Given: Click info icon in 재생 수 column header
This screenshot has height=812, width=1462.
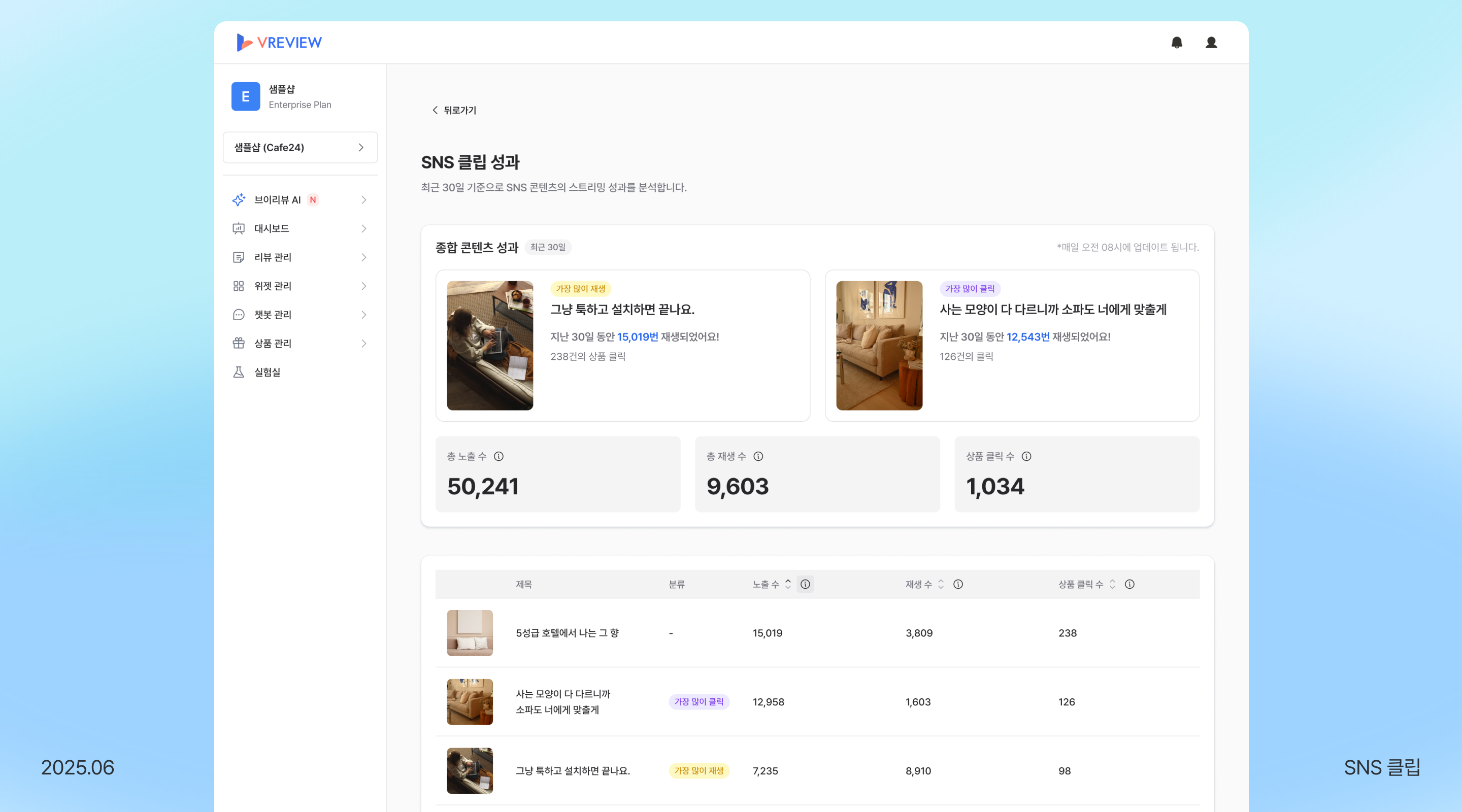Looking at the screenshot, I should [957, 584].
